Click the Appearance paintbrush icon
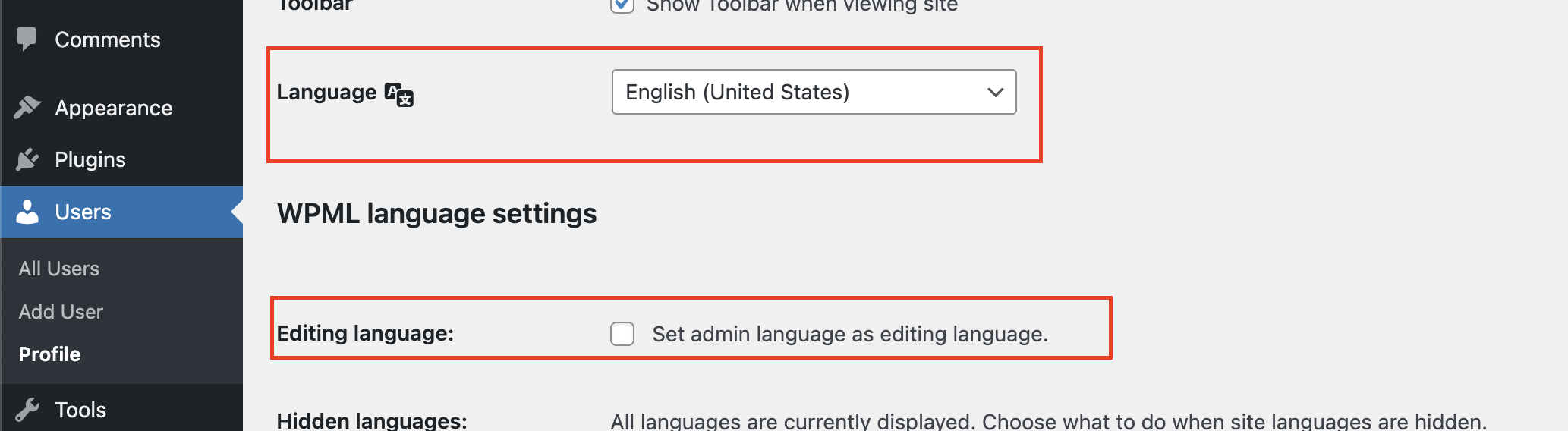Image resolution: width=1568 pixels, height=431 pixels. pyautogui.click(x=27, y=108)
